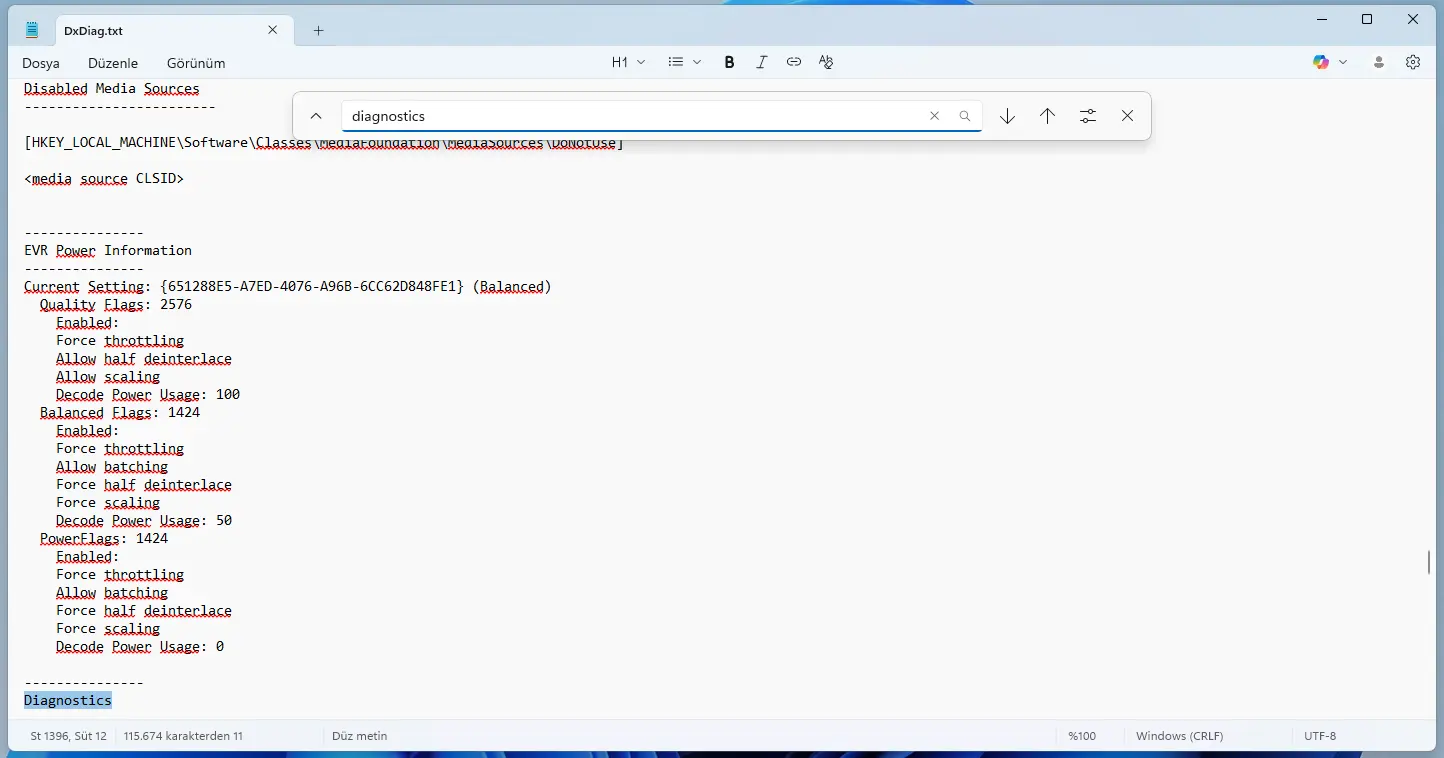Close the find bar
Screen dimensions: 1444x758
(x=1128, y=116)
